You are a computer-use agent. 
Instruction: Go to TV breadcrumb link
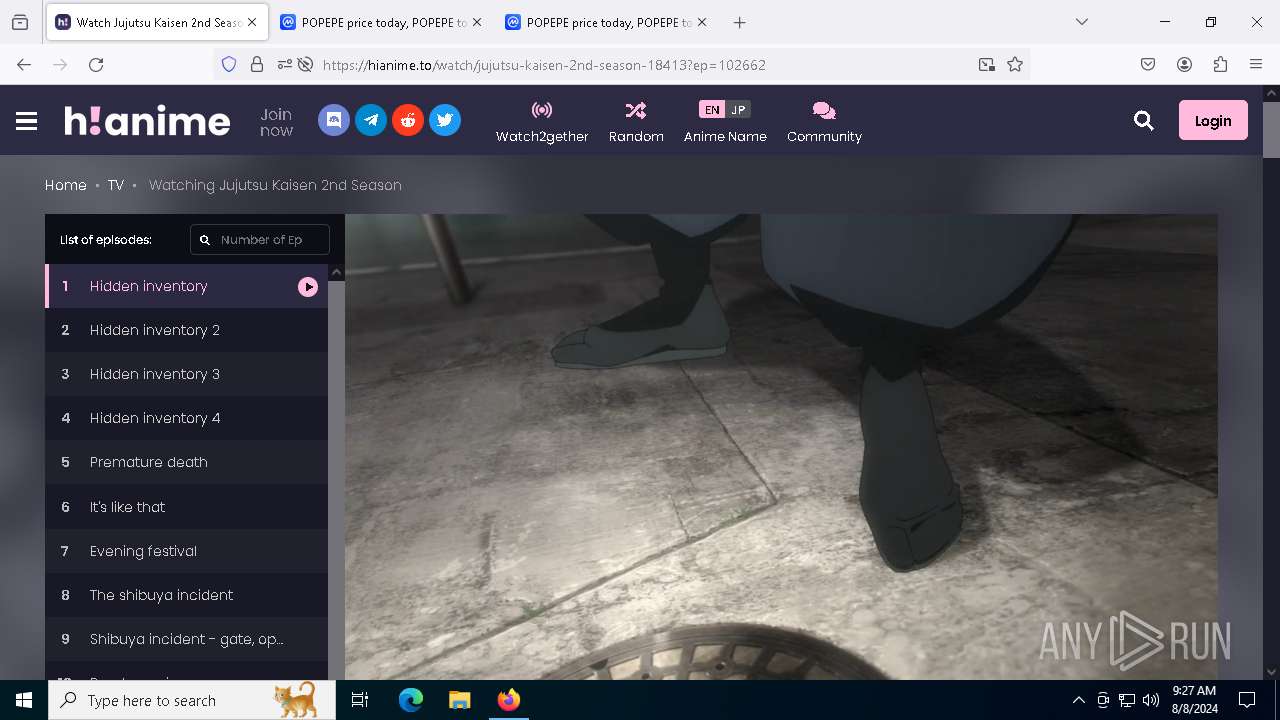tap(116, 185)
